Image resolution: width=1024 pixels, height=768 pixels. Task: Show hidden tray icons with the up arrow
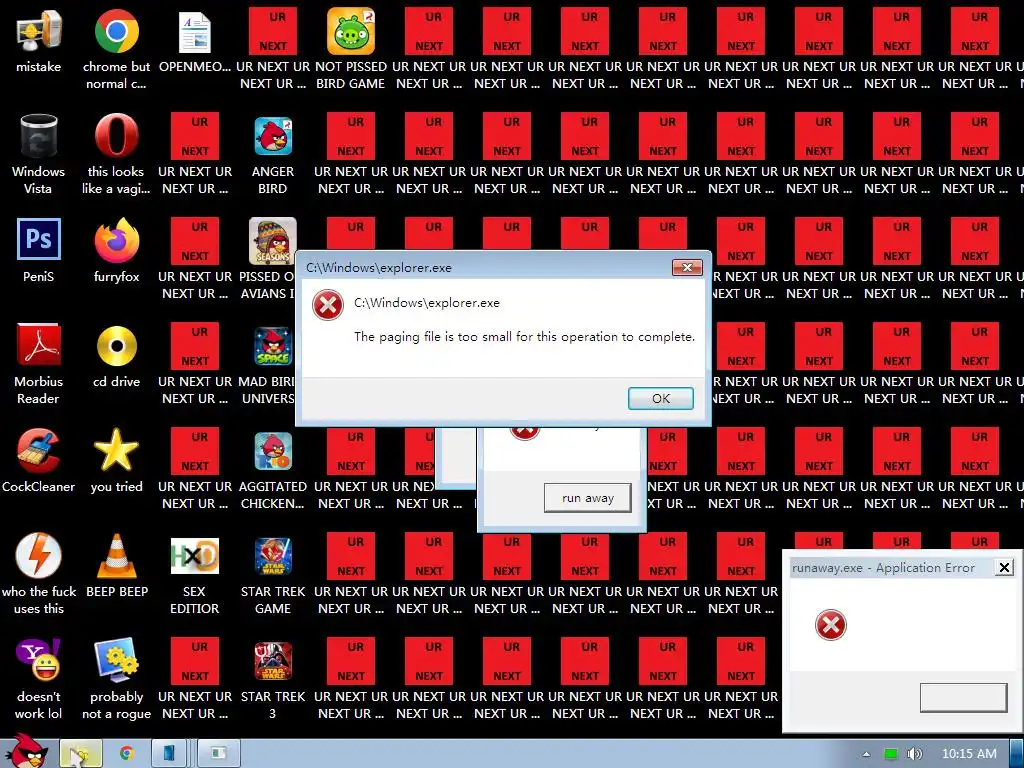866,754
